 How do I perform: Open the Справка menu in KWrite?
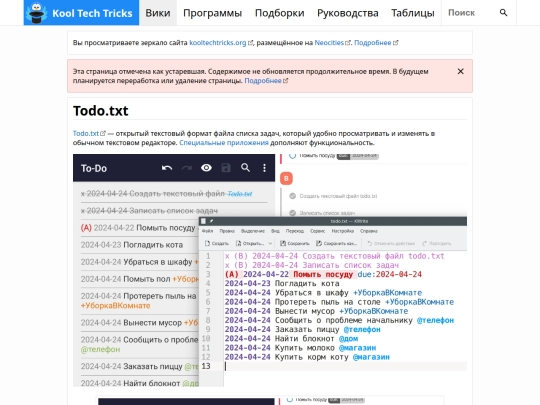coord(369,231)
